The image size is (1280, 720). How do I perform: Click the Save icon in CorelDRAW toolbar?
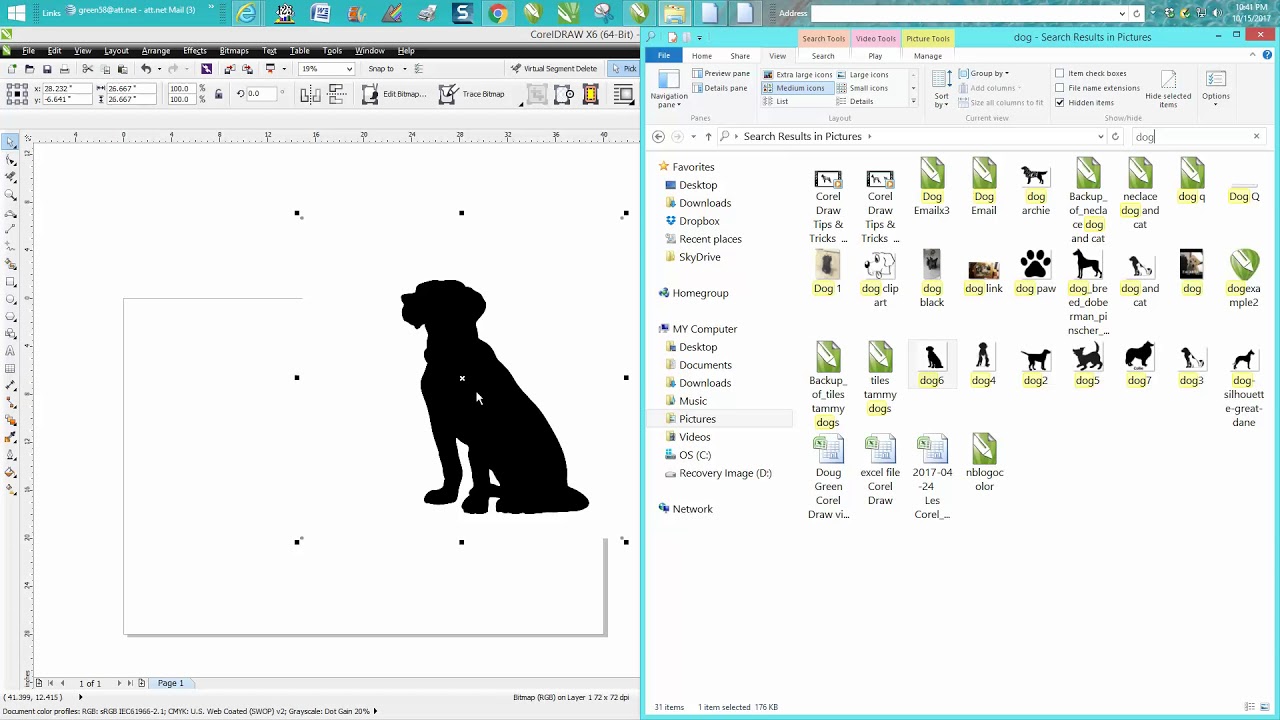tap(47, 69)
